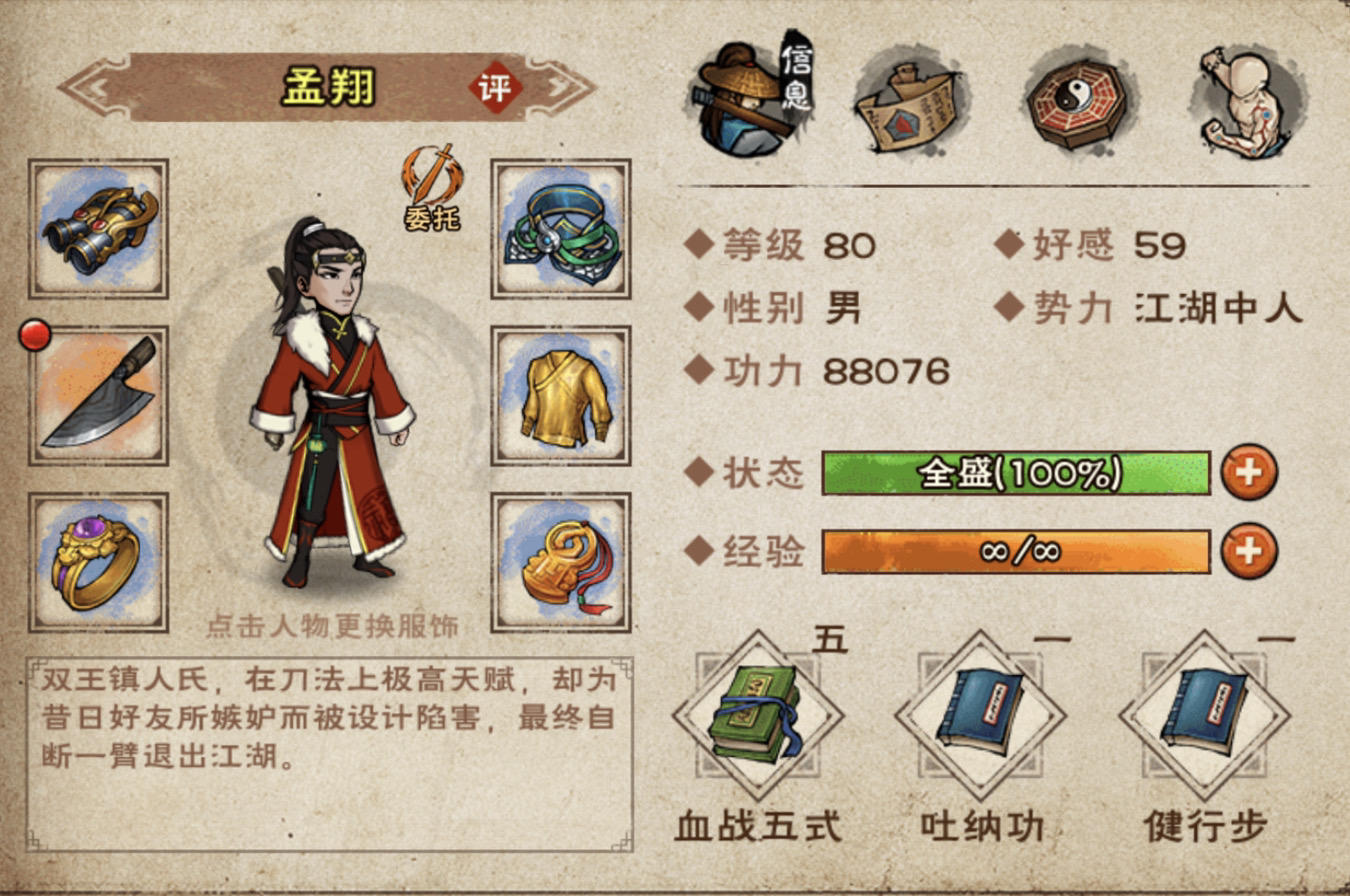Select the golden pendant accessory slot

pos(561,562)
